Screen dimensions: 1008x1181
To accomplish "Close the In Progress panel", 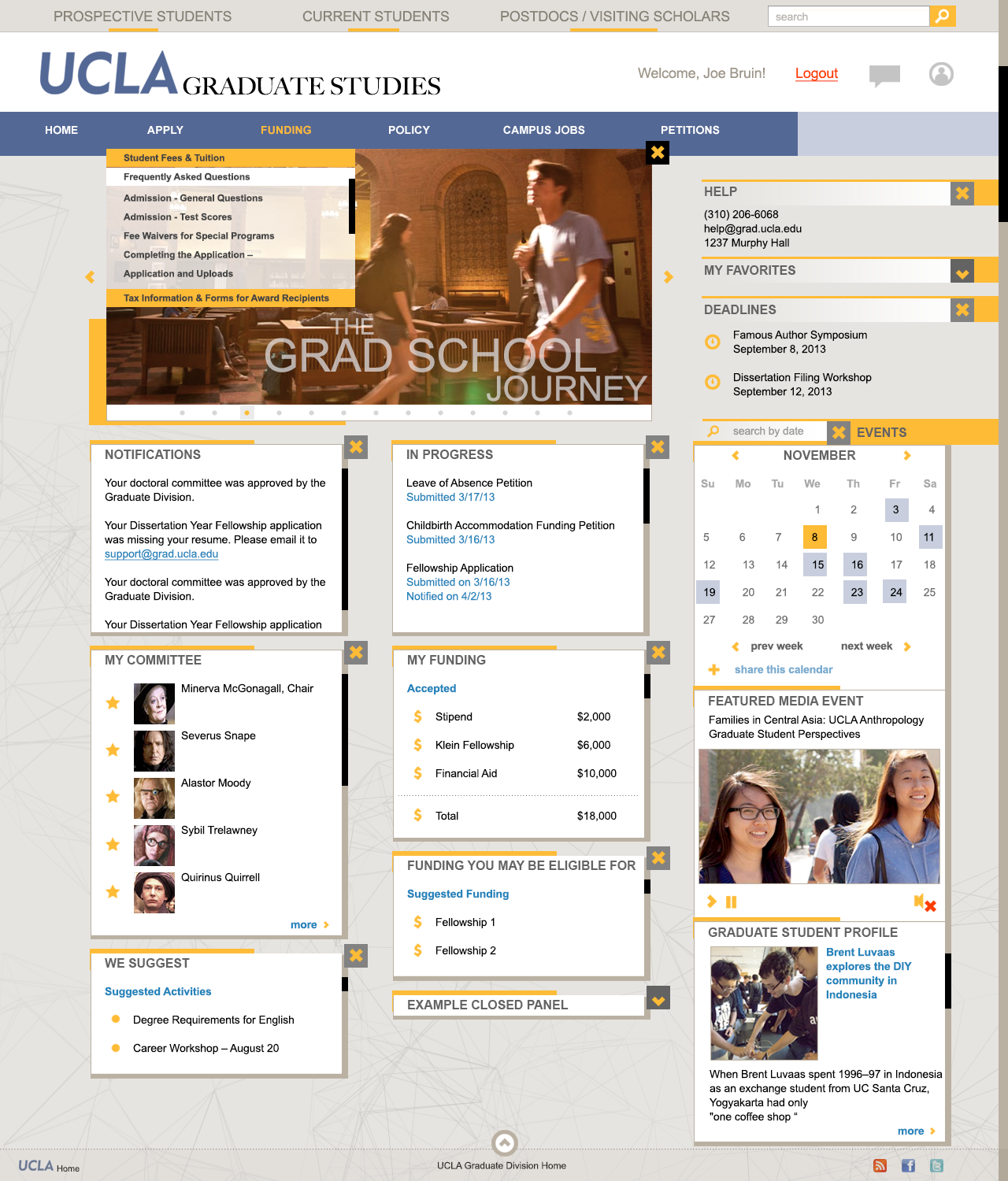I will coord(658,447).
